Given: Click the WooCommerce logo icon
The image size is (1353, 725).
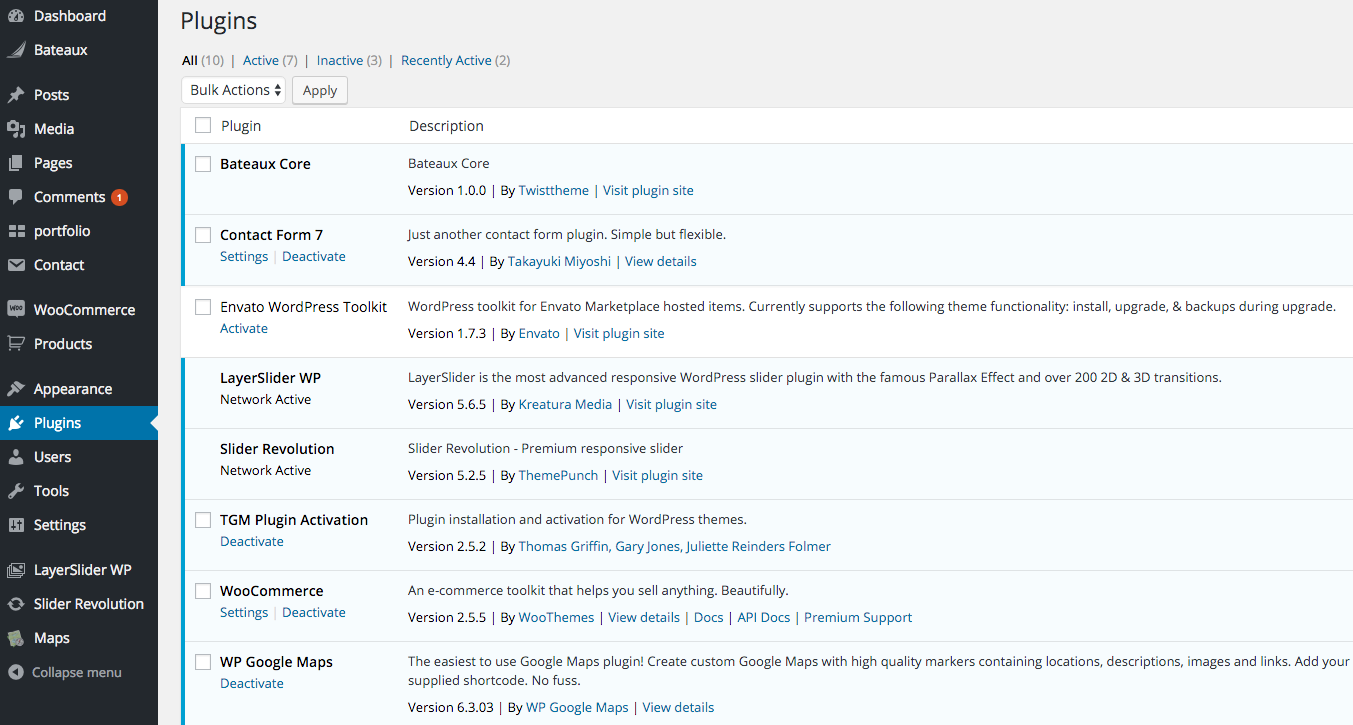Looking at the screenshot, I should pyautogui.click(x=16, y=310).
